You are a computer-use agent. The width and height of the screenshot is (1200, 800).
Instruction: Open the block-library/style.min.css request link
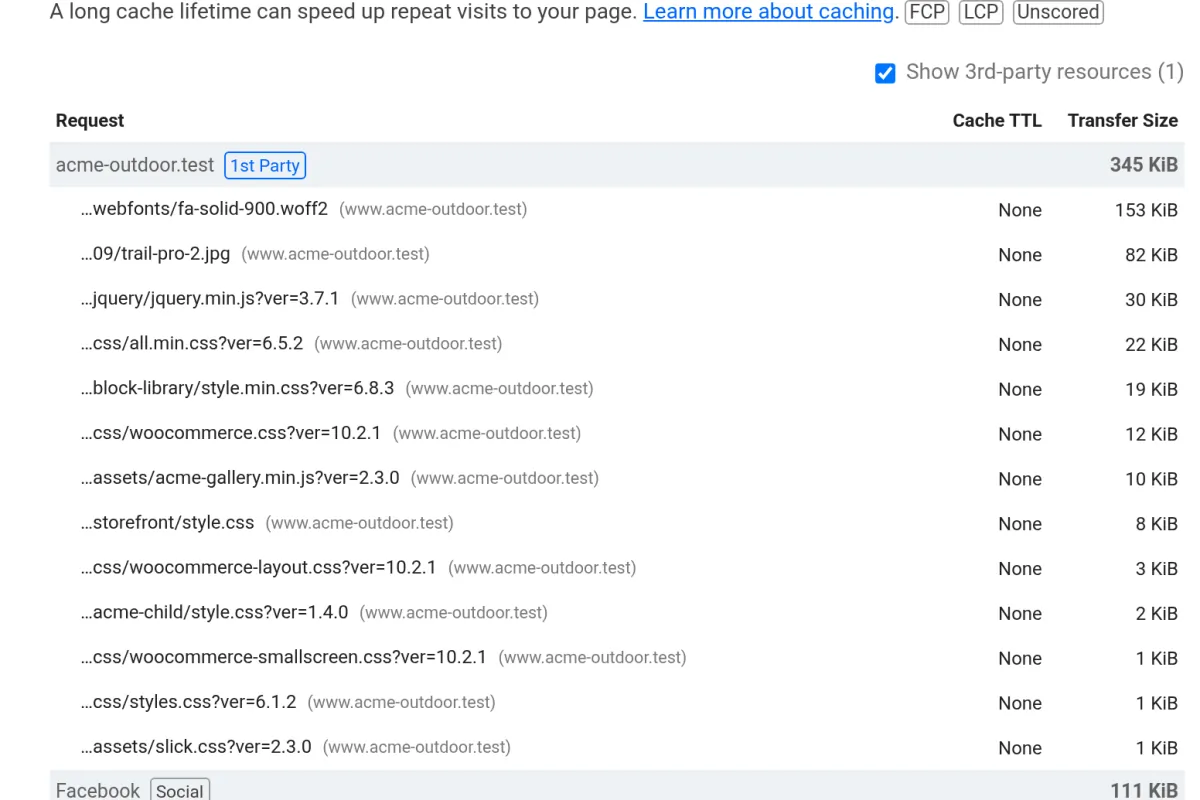(237, 388)
